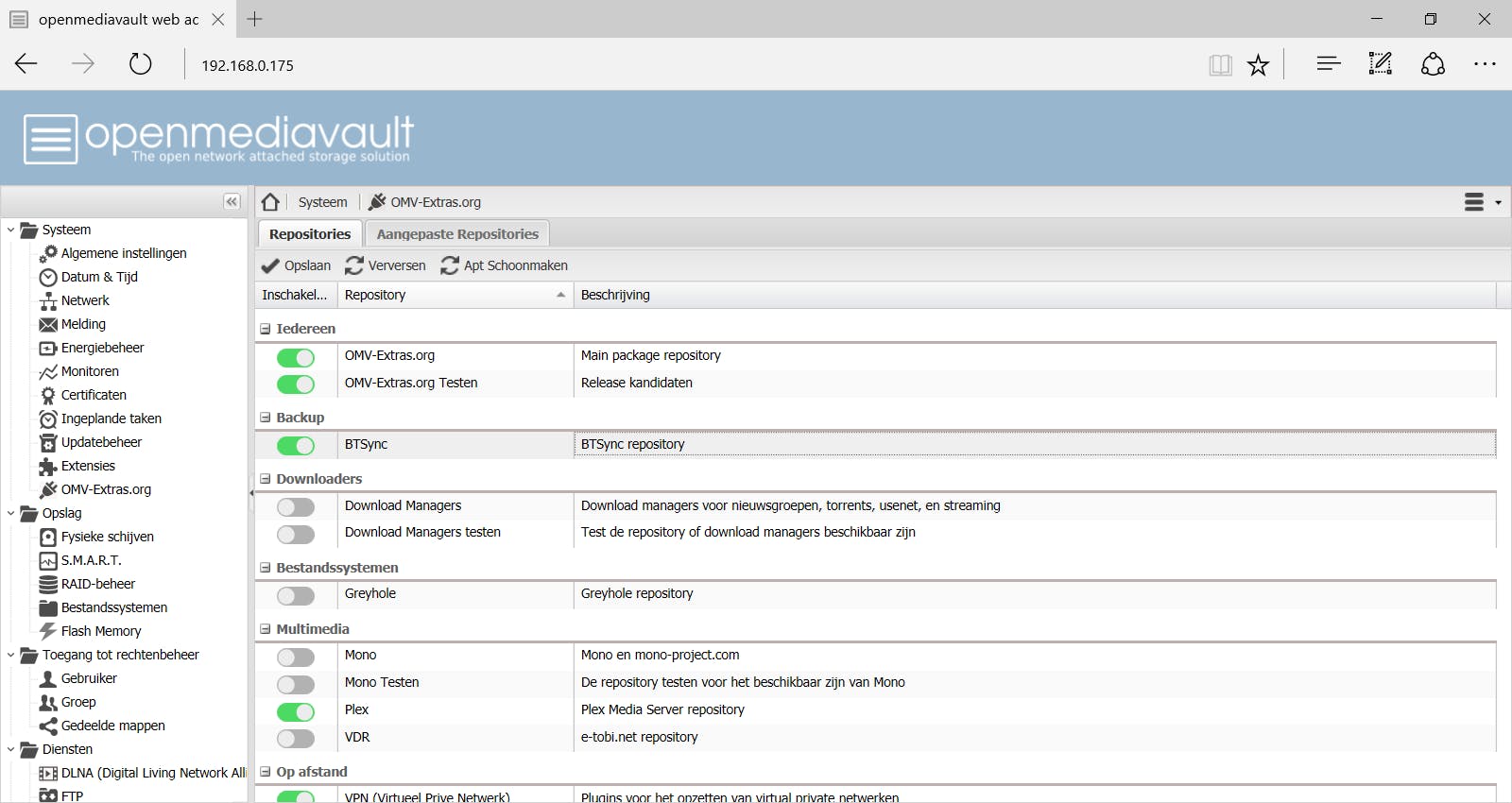This screenshot has height=803, width=1512.
Task: Select the Ingeplande taken icon
Action: [48, 419]
